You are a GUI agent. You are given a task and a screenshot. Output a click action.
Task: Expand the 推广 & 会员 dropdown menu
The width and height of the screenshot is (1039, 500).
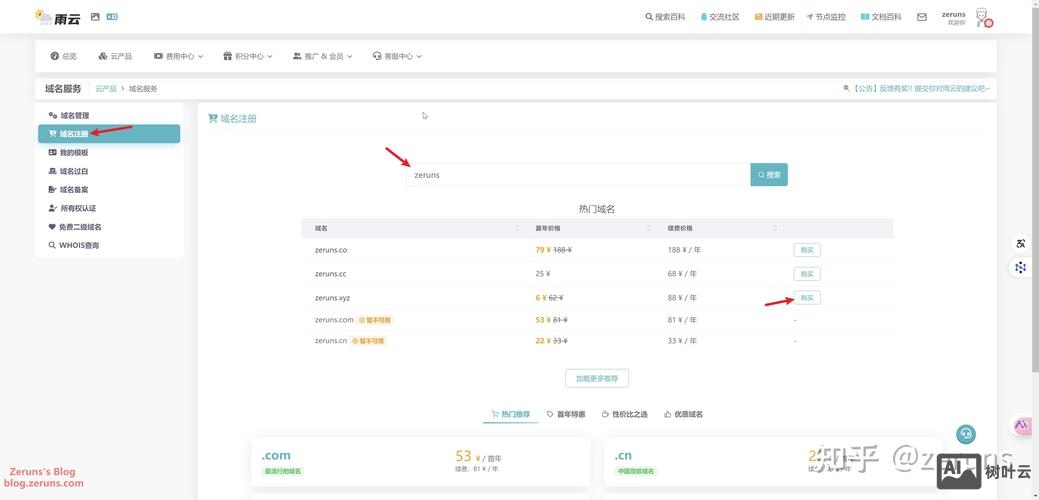[323, 56]
